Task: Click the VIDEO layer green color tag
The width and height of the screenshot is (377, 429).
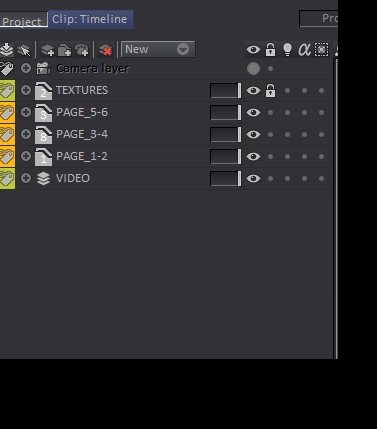Action: tap(7, 178)
